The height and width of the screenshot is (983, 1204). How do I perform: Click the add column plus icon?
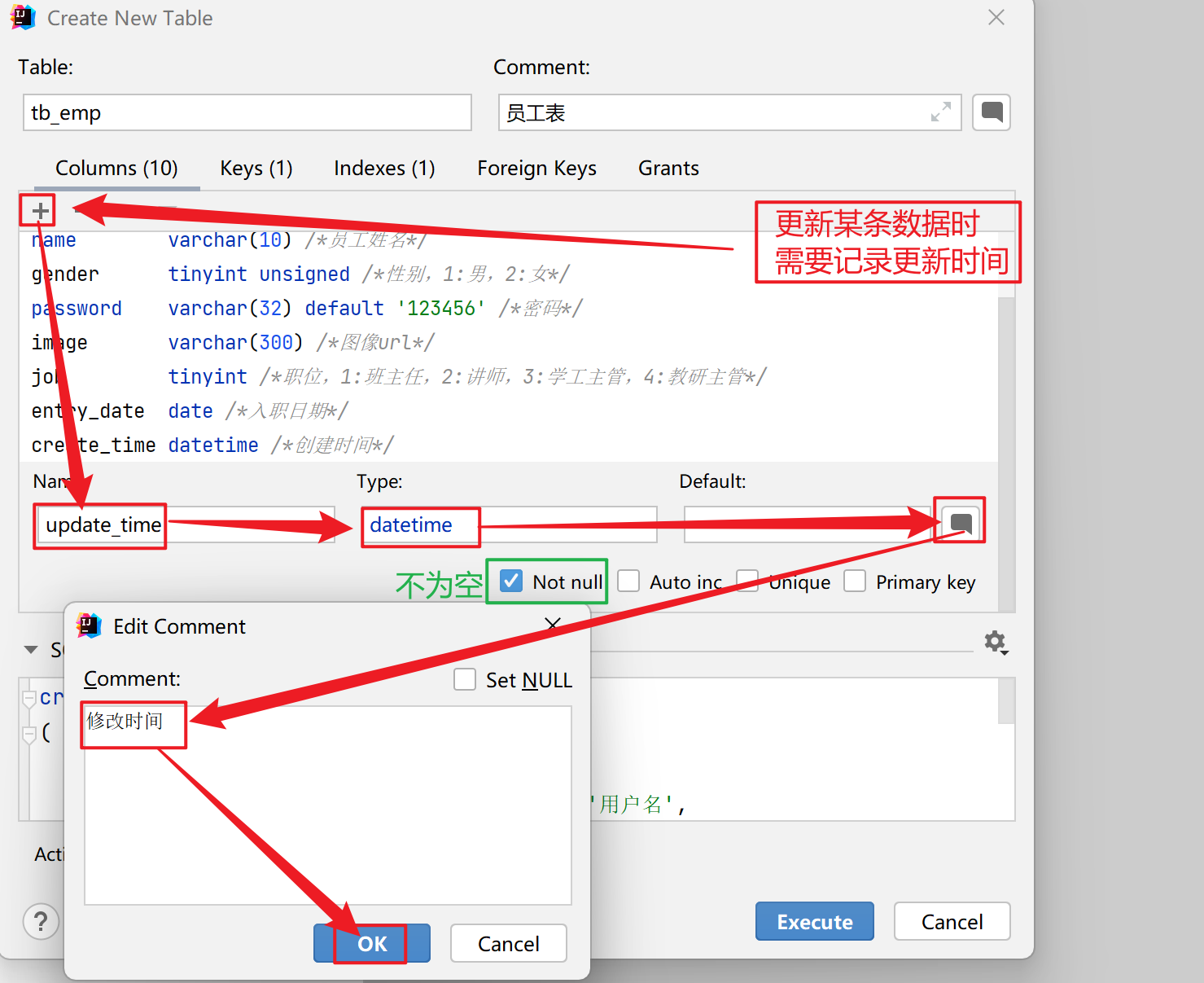[x=40, y=211]
